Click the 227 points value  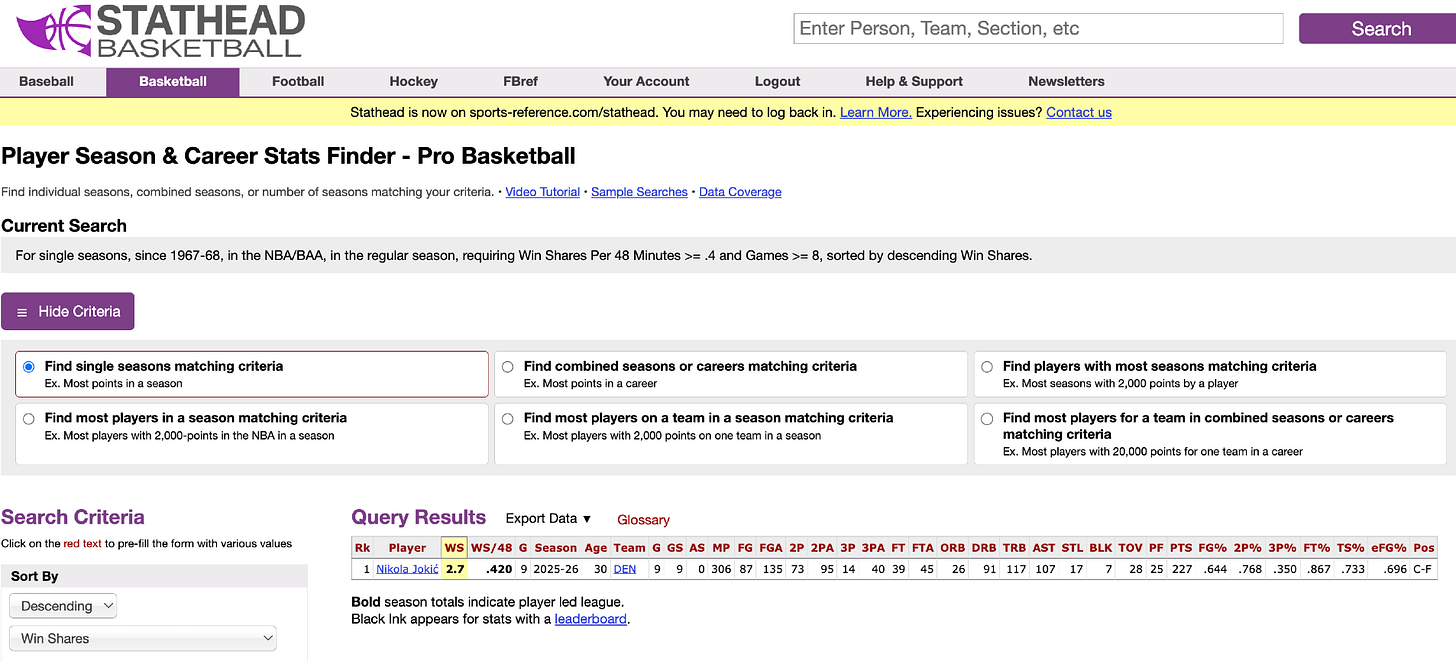tap(1181, 569)
